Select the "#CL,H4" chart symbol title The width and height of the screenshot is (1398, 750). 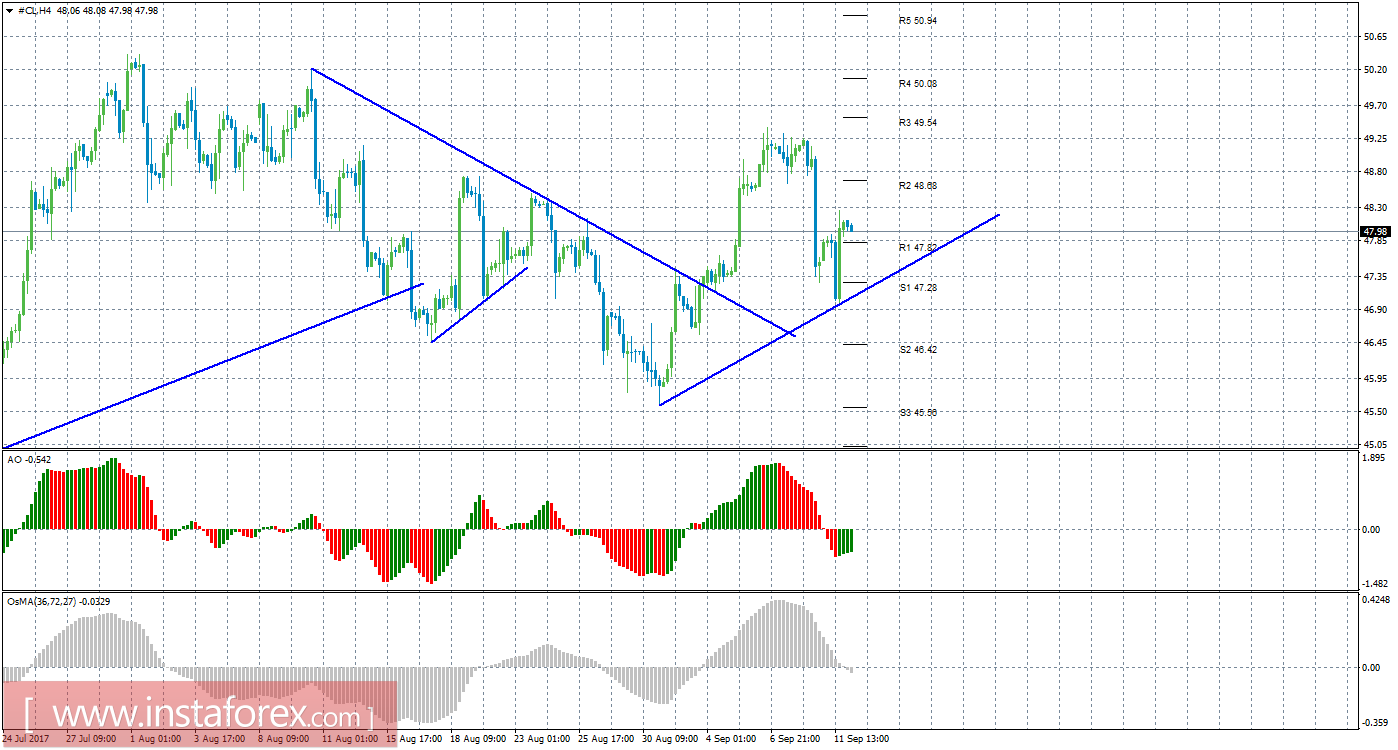[x=35, y=10]
